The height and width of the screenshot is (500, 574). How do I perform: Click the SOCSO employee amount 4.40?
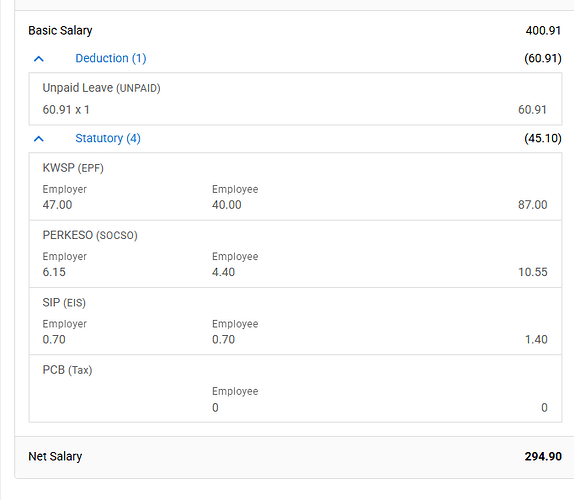(x=223, y=272)
